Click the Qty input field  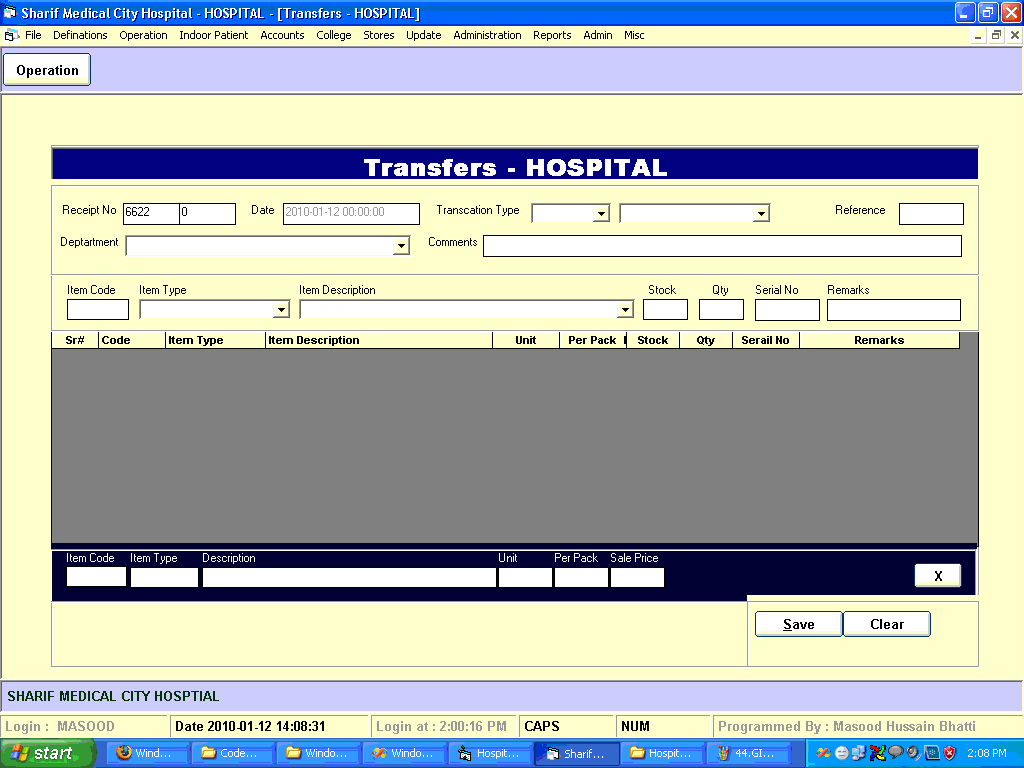(722, 310)
